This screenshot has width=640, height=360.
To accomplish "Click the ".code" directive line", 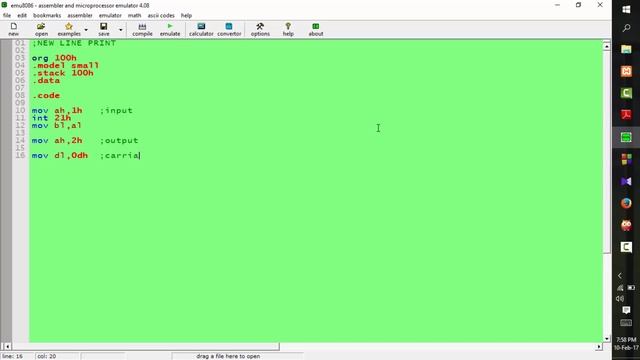I will [46, 96].
